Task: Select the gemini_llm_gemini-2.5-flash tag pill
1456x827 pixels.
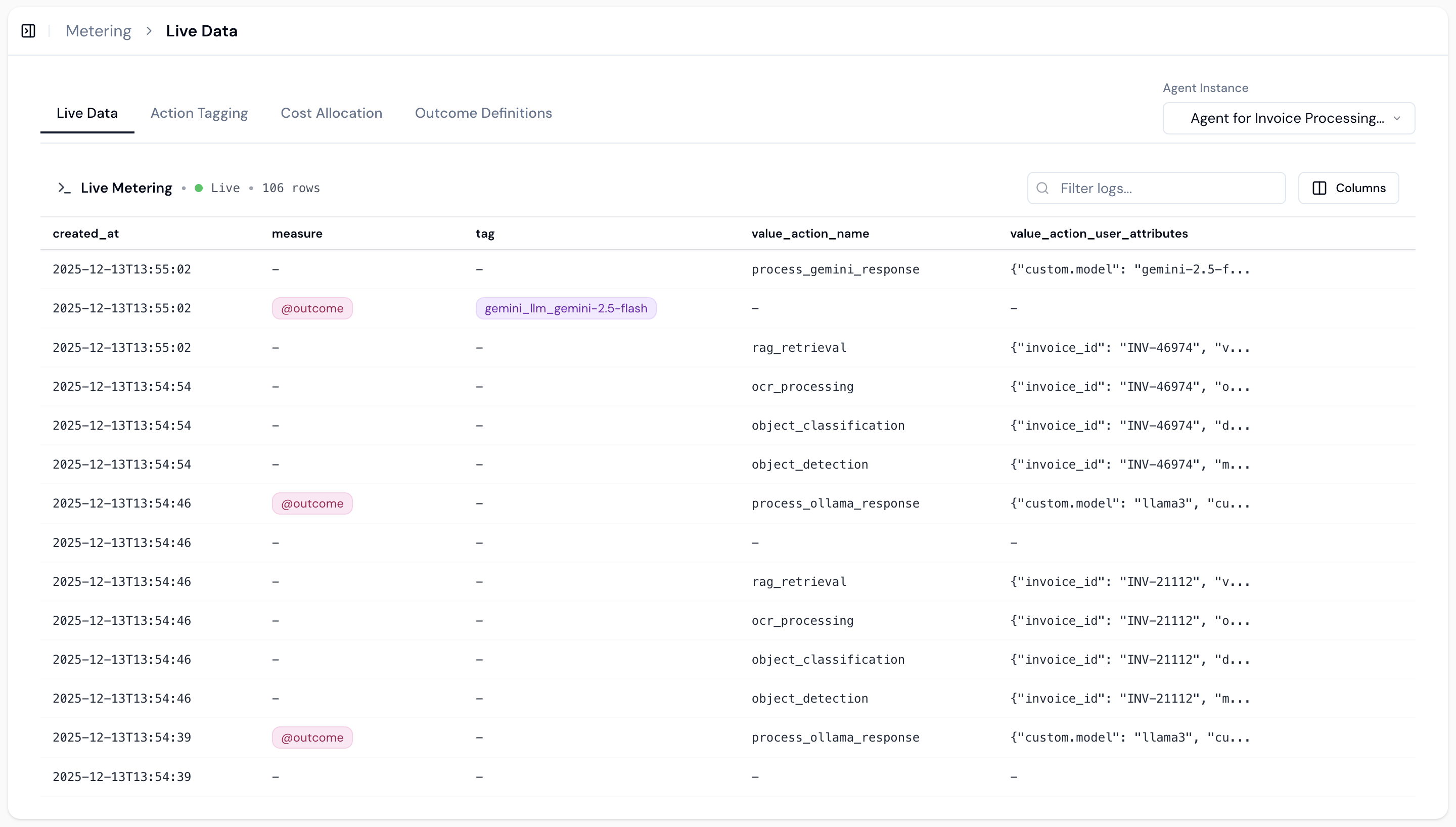Action: [566, 308]
